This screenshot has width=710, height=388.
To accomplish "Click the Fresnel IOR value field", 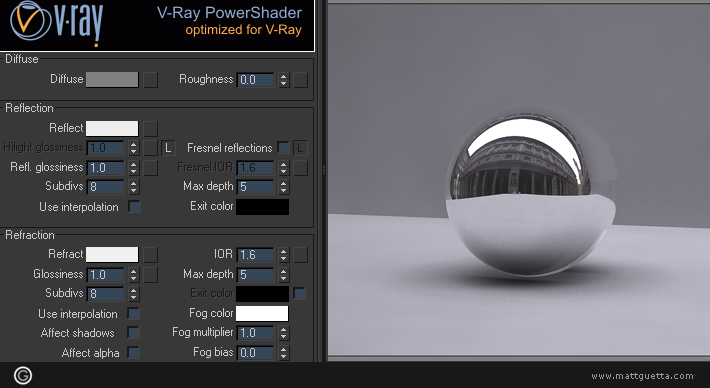I will pos(255,168).
